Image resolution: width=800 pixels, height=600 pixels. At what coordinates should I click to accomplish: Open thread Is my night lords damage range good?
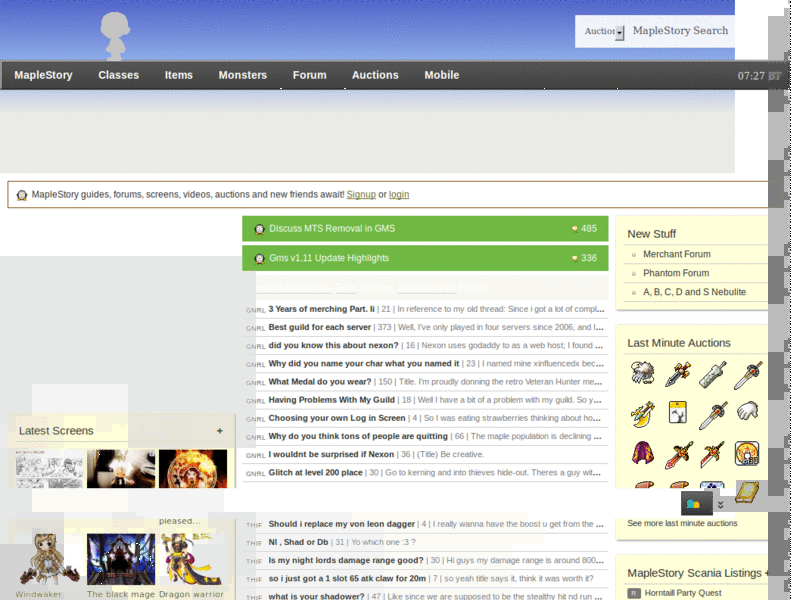tap(346, 560)
